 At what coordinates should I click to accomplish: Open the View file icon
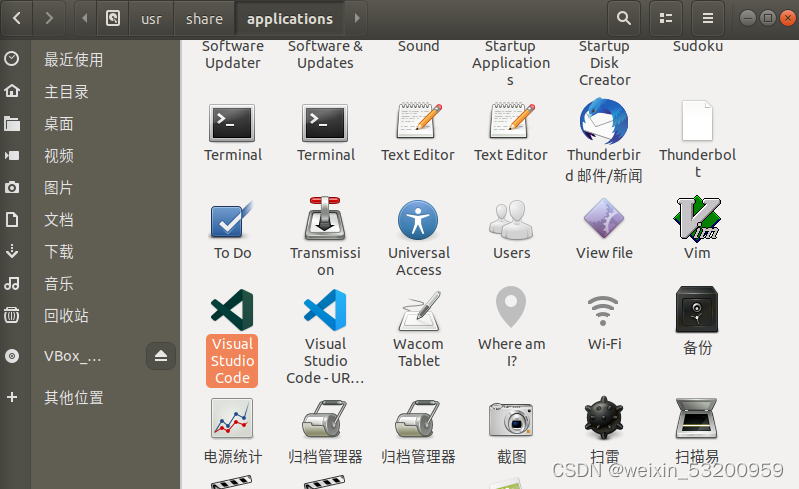(x=604, y=219)
